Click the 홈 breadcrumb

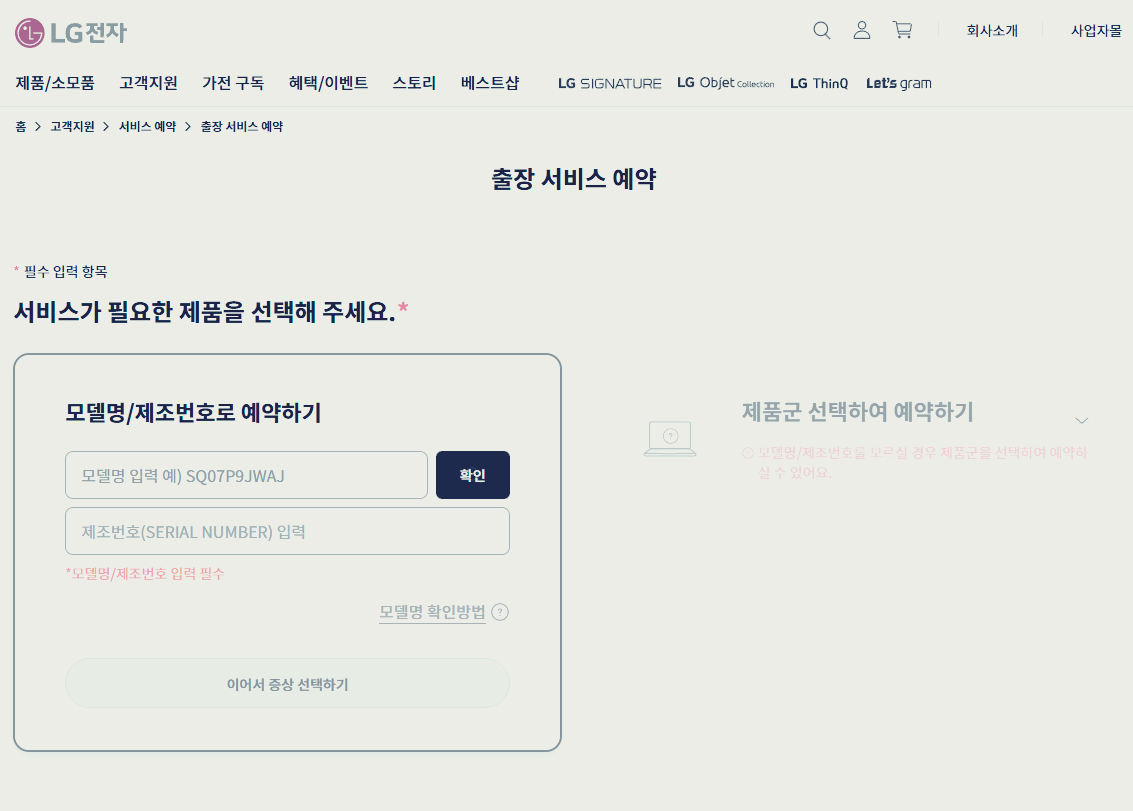[x=21, y=126]
